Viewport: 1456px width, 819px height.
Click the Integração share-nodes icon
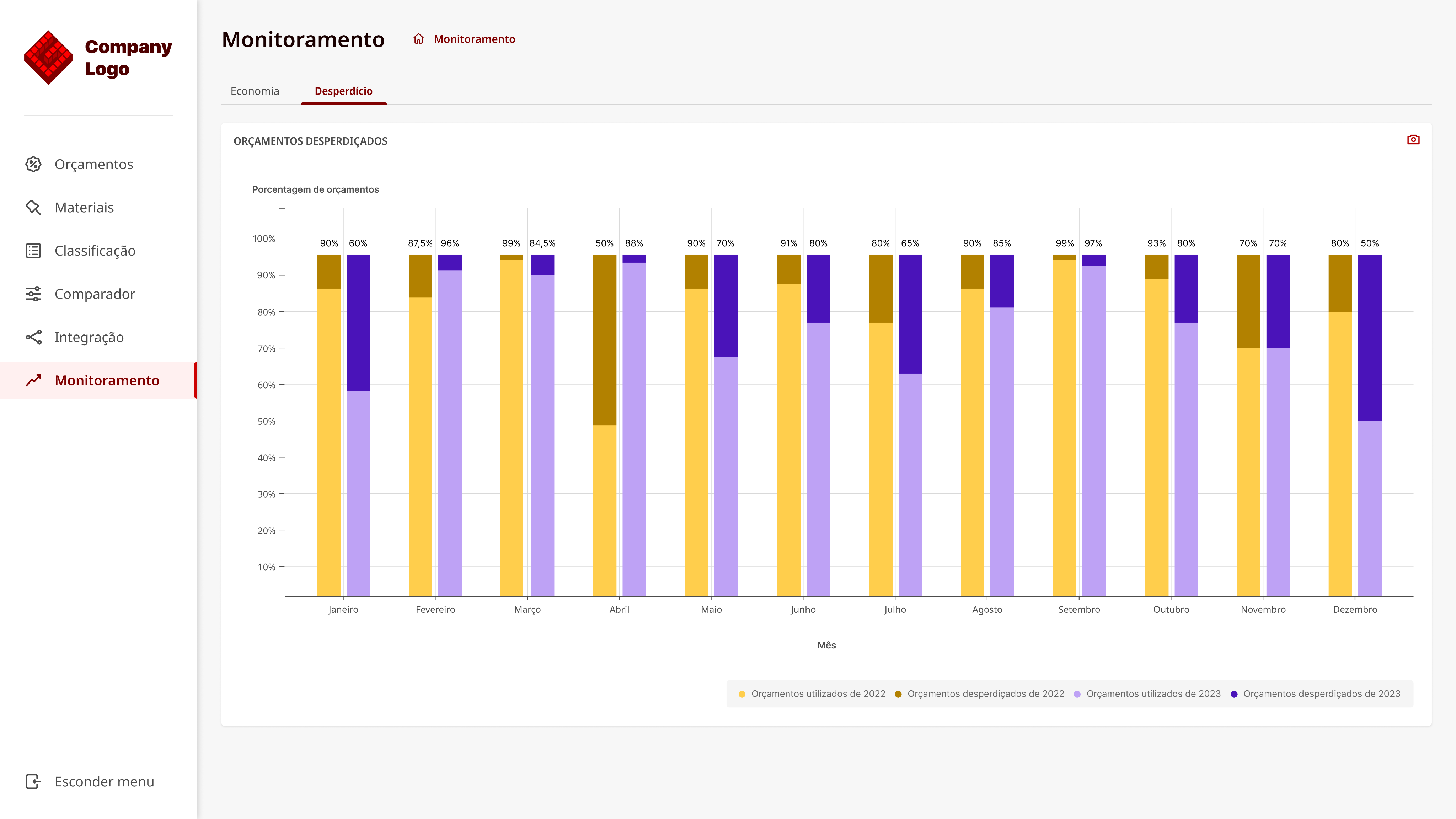(33, 337)
